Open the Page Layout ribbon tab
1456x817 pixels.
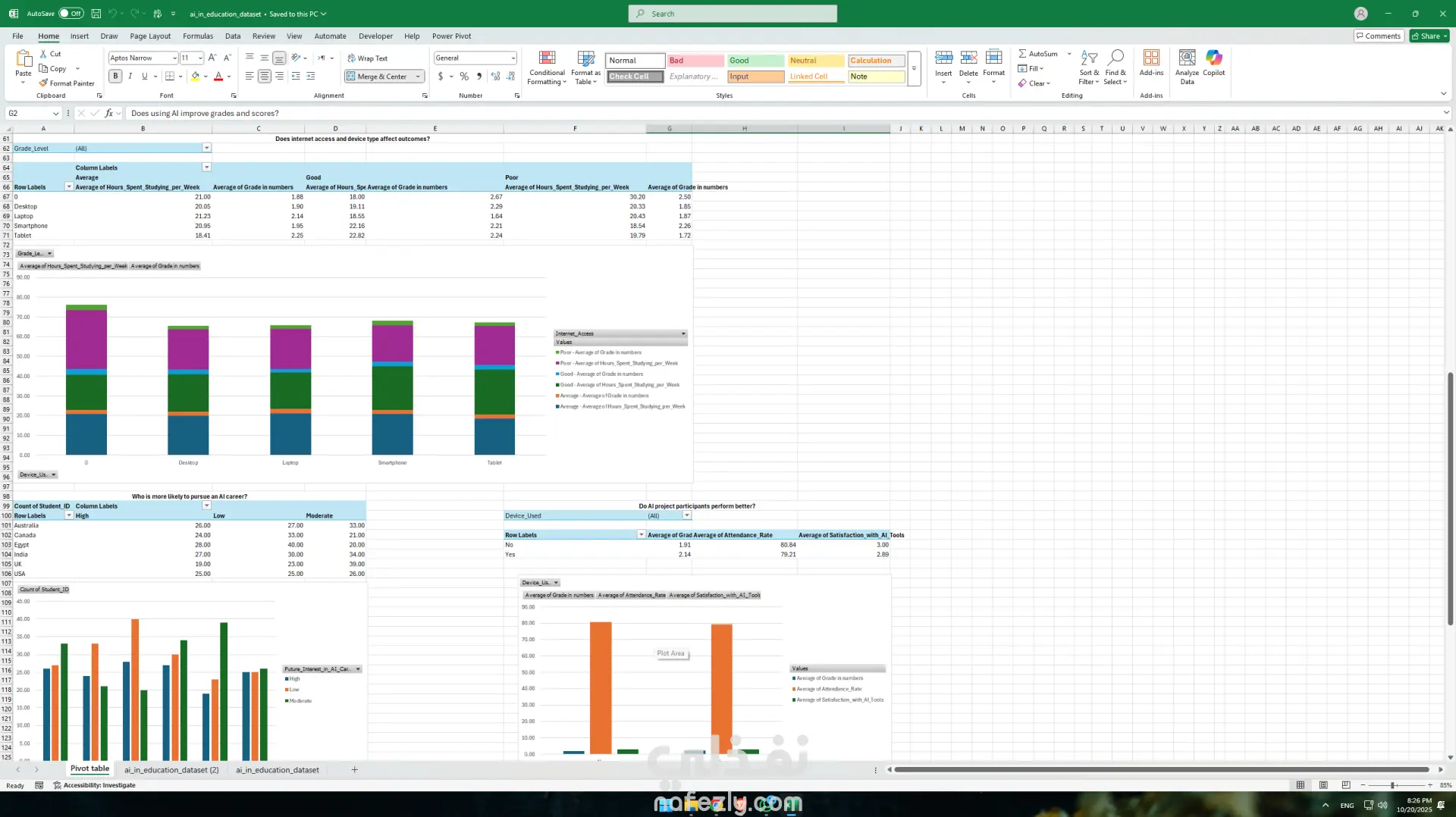[150, 36]
